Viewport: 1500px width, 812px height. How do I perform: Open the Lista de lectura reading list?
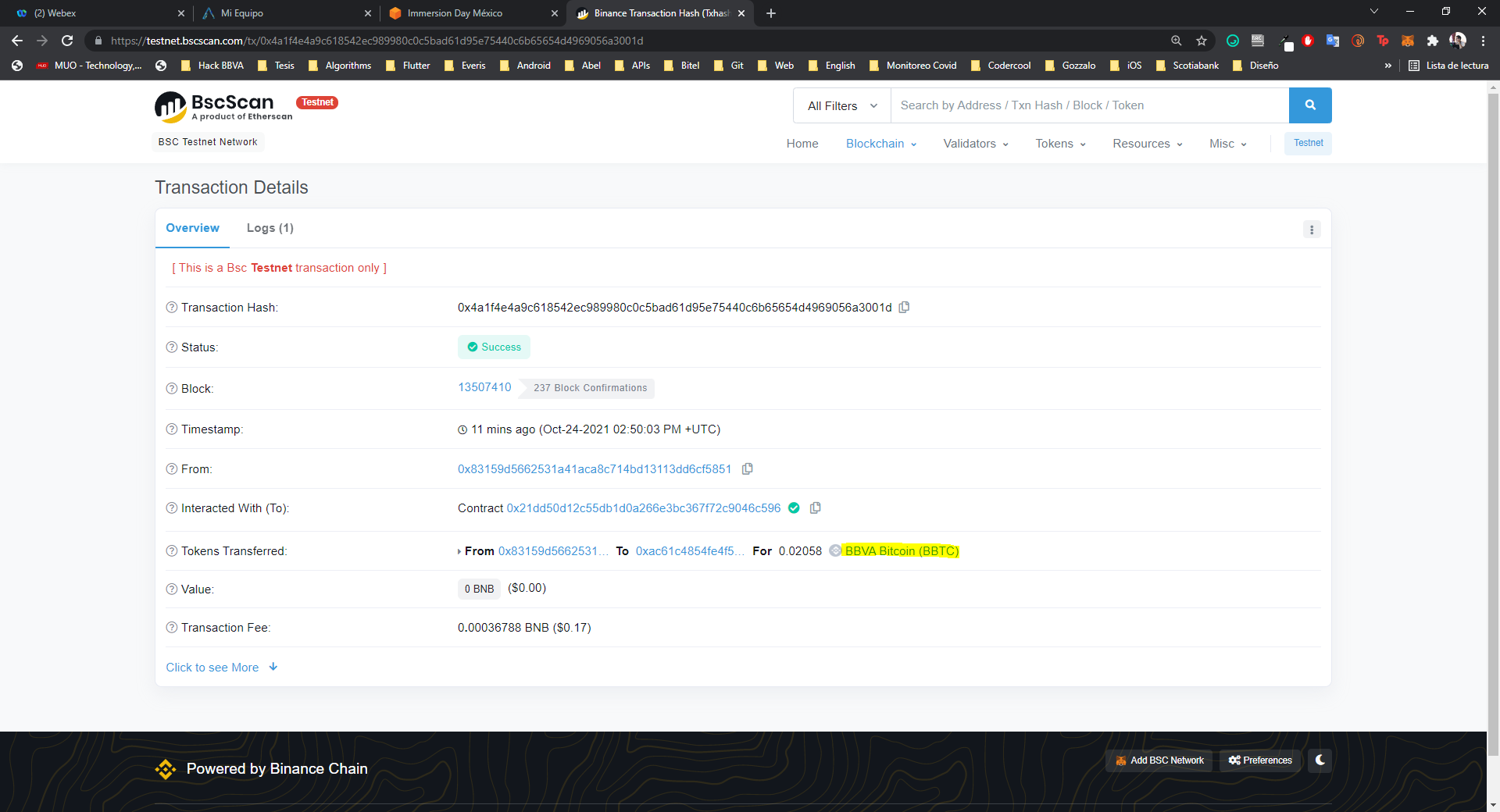(1448, 66)
